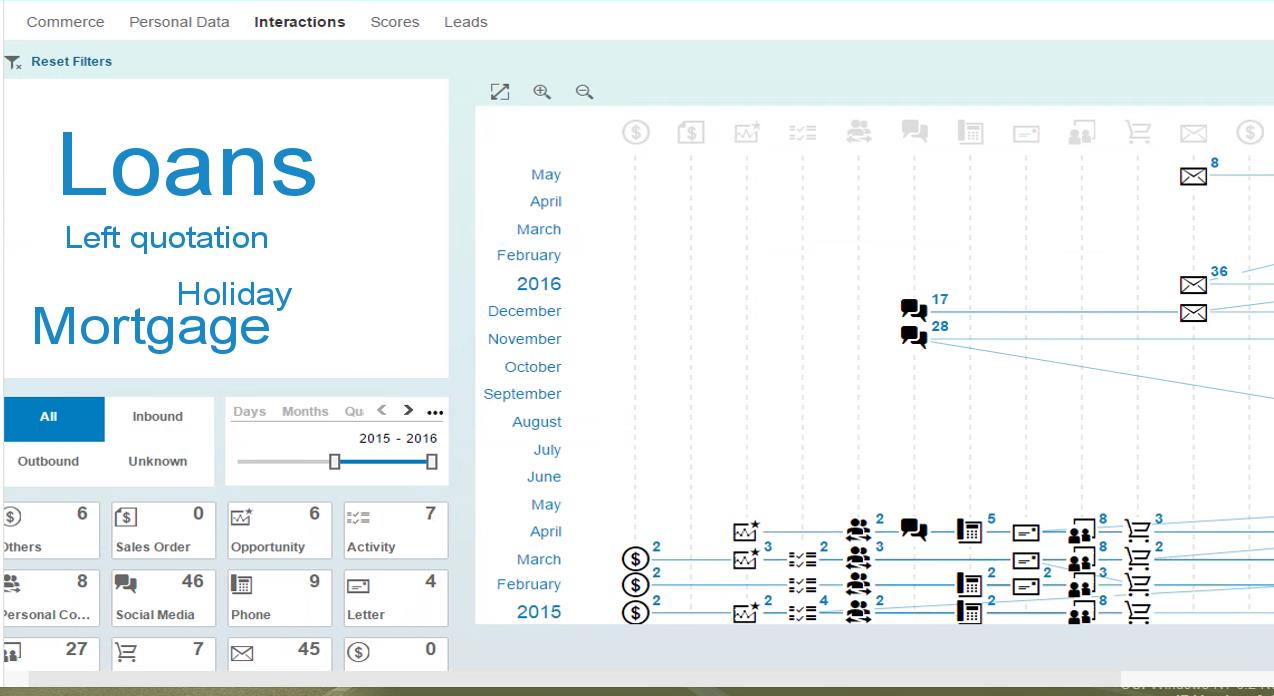Click the September month label
This screenshot has height=696, width=1274.
[523, 394]
